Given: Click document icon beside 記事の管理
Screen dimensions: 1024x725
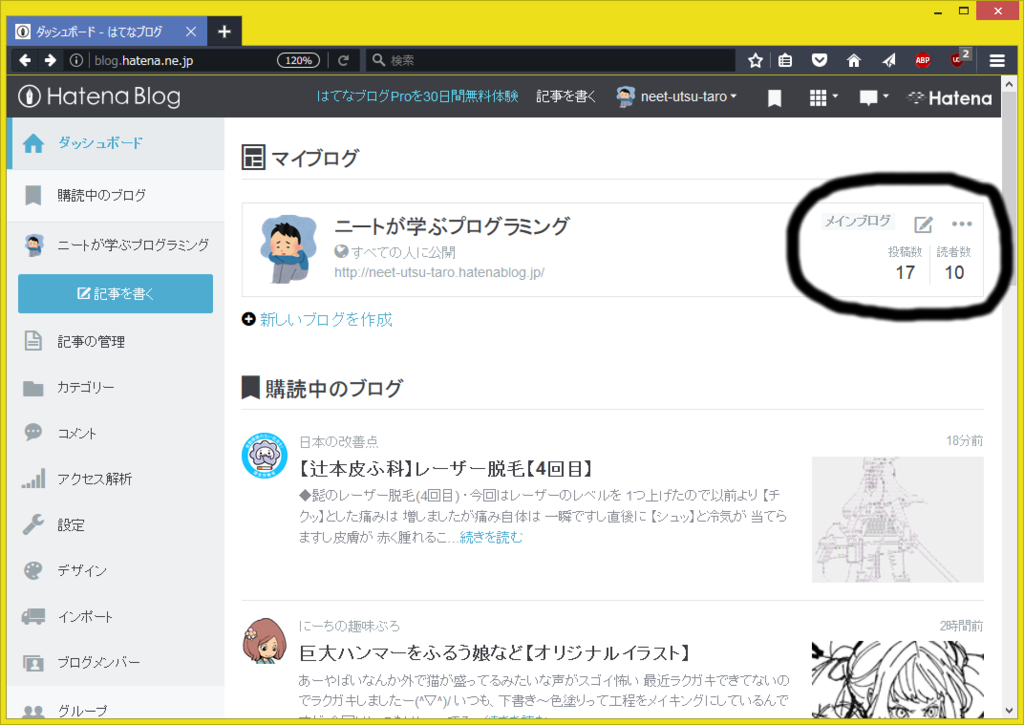Looking at the screenshot, I should tap(33, 341).
